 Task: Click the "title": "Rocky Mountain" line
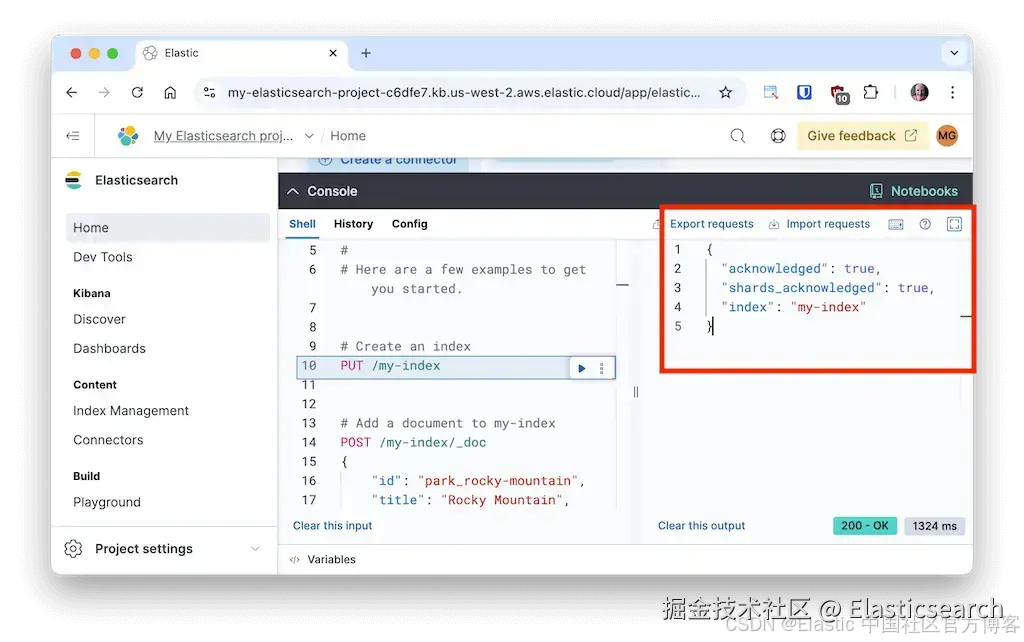point(470,500)
